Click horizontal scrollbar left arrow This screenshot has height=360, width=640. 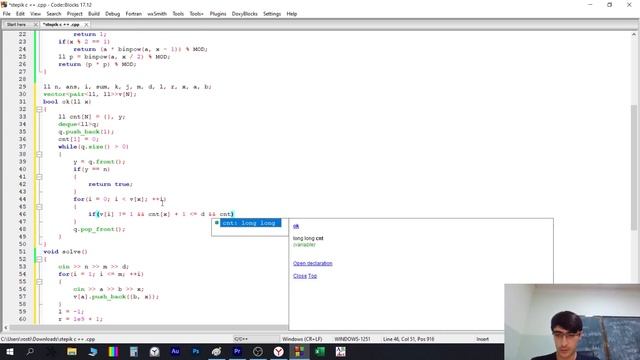(5, 328)
